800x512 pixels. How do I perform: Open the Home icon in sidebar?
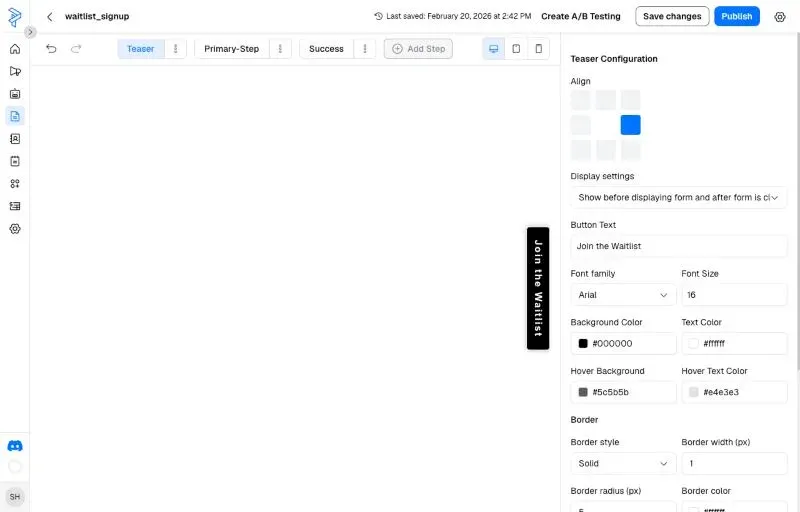pos(15,49)
